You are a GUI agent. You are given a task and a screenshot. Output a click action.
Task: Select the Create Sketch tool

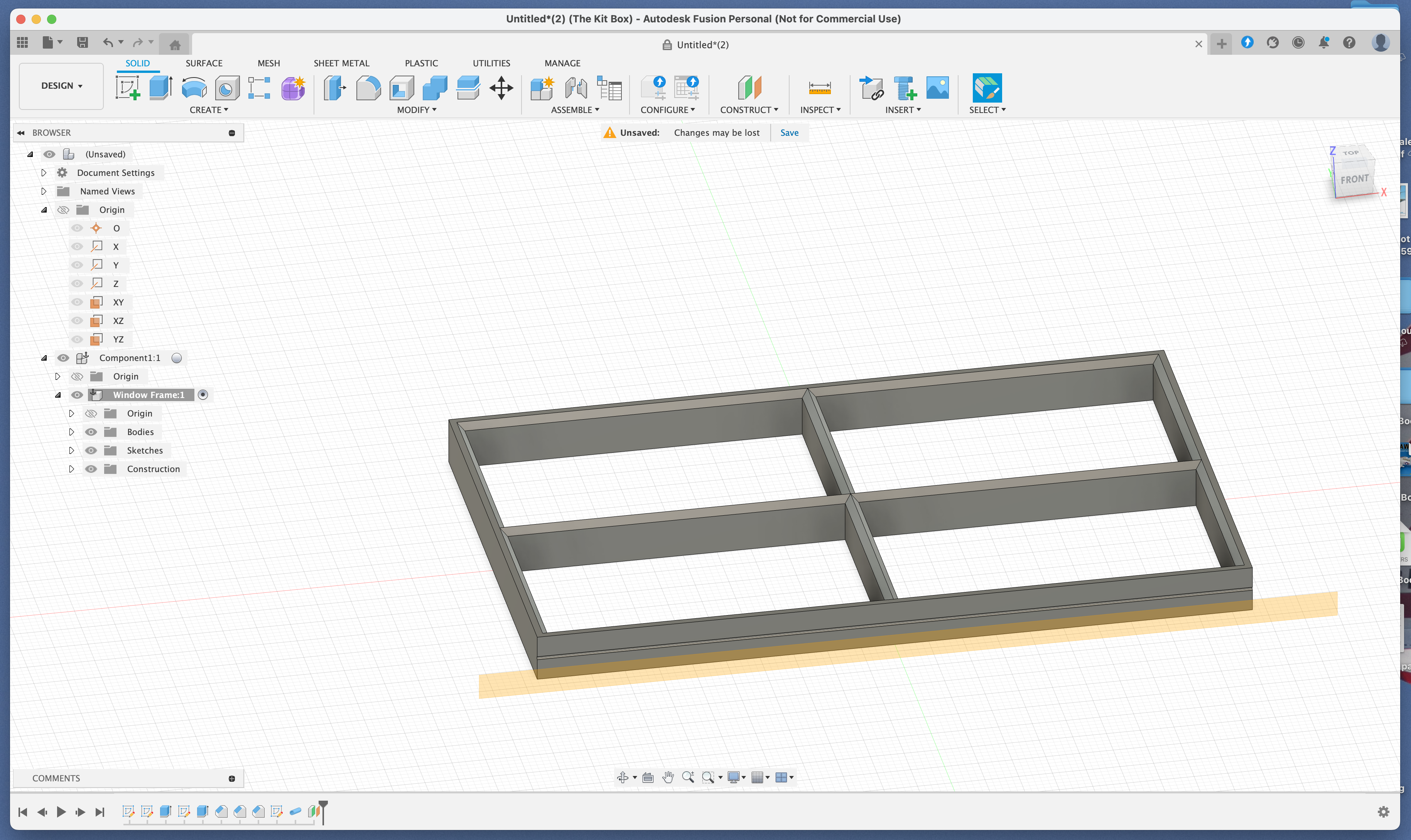point(128,88)
